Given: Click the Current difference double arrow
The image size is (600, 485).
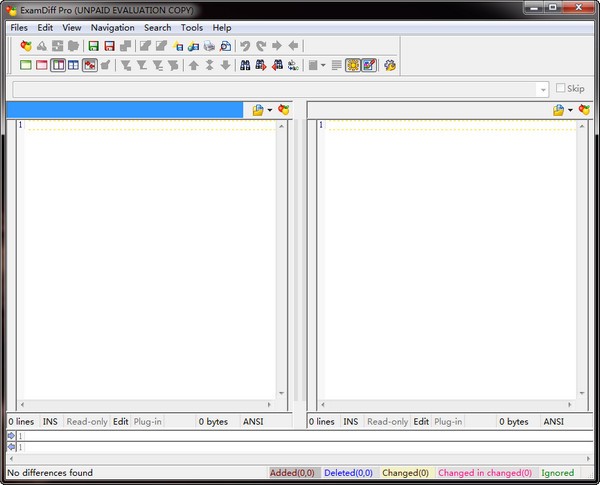Looking at the screenshot, I should 209,65.
